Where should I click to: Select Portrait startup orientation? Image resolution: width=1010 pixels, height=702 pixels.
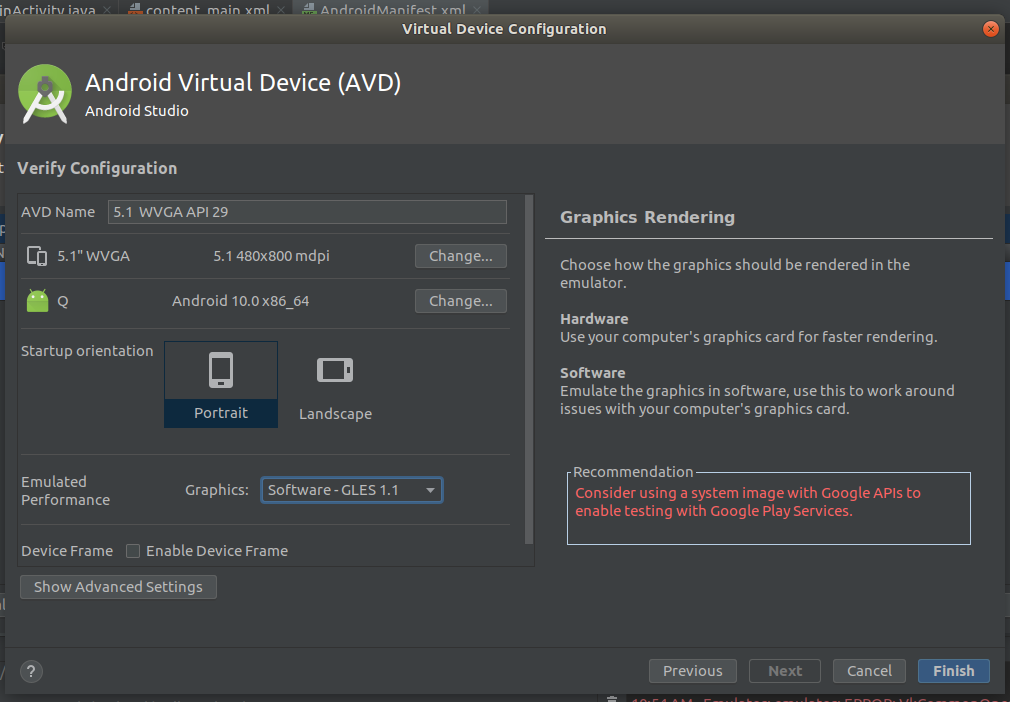(x=221, y=384)
